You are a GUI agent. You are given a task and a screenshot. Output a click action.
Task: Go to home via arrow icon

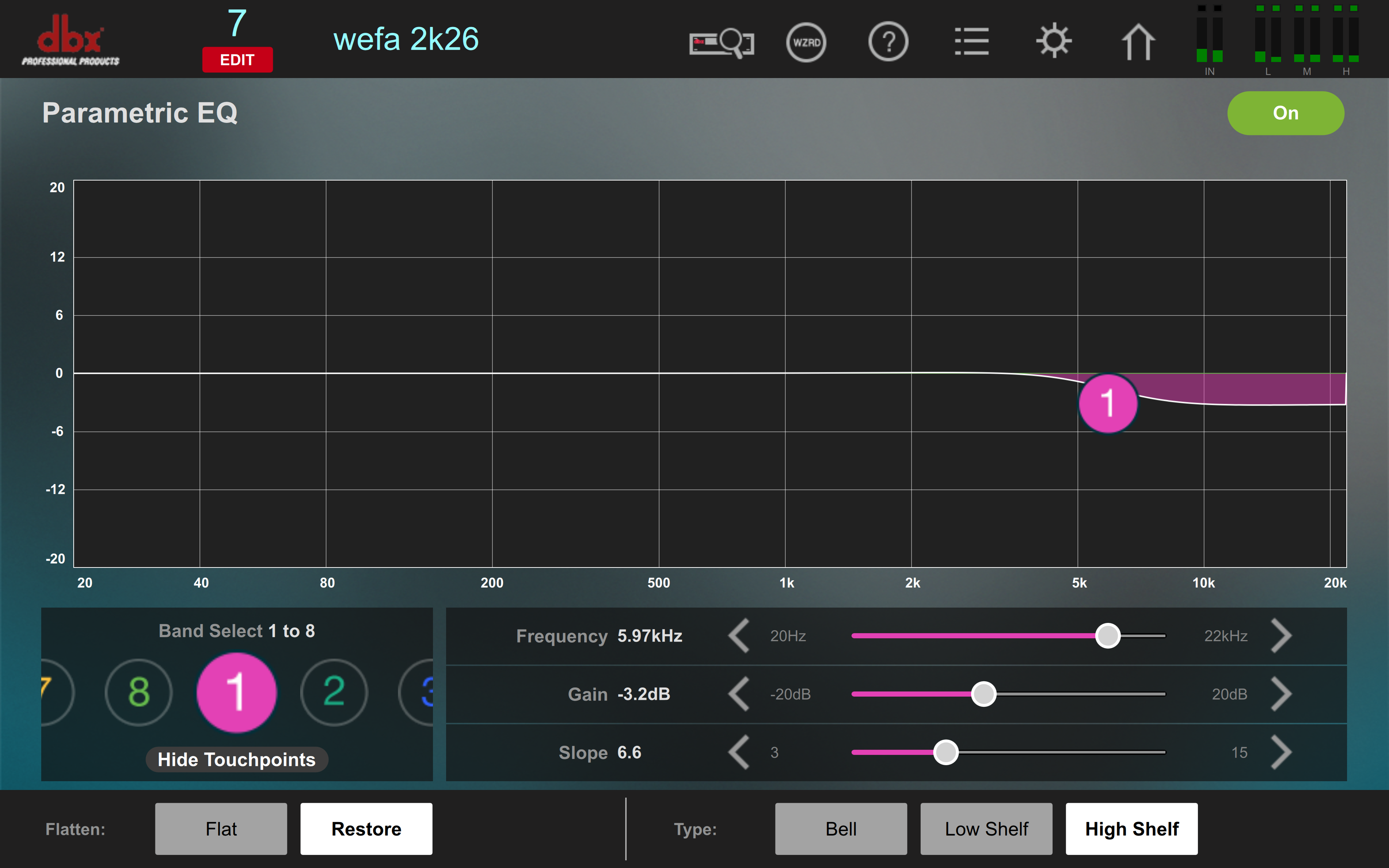[1138, 42]
